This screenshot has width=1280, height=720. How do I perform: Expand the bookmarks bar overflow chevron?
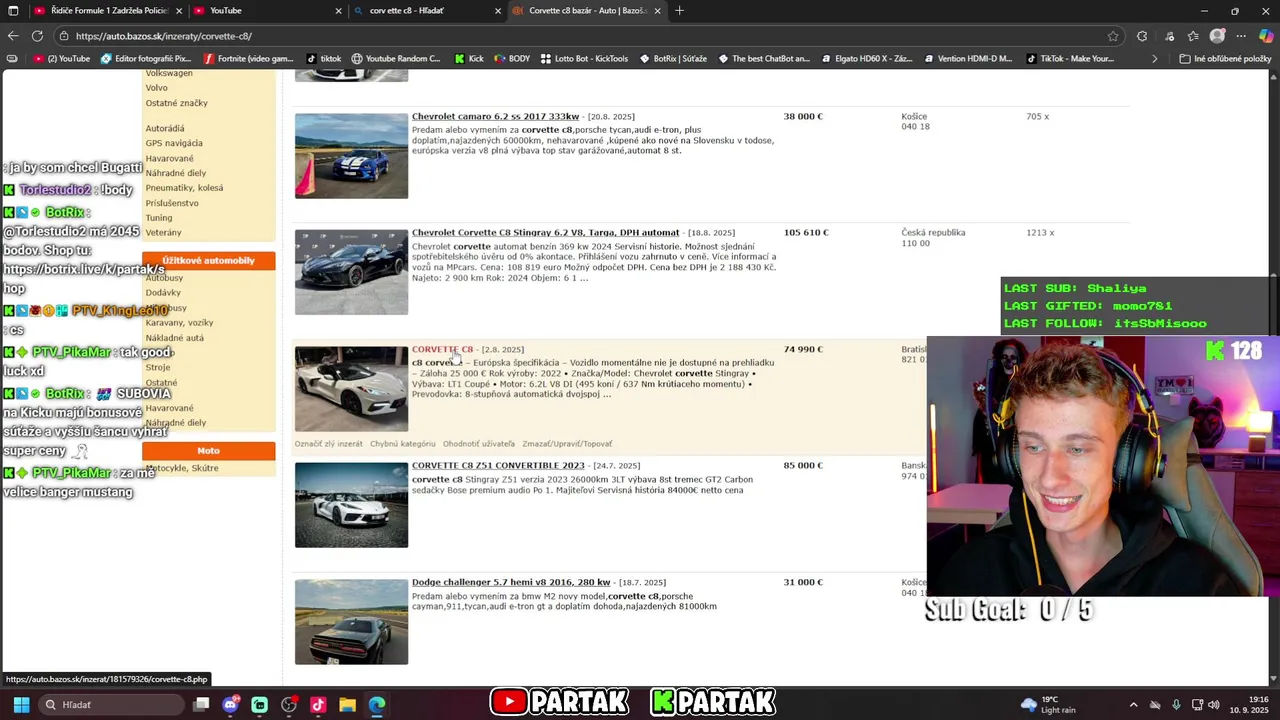(x=1154, y=59)
